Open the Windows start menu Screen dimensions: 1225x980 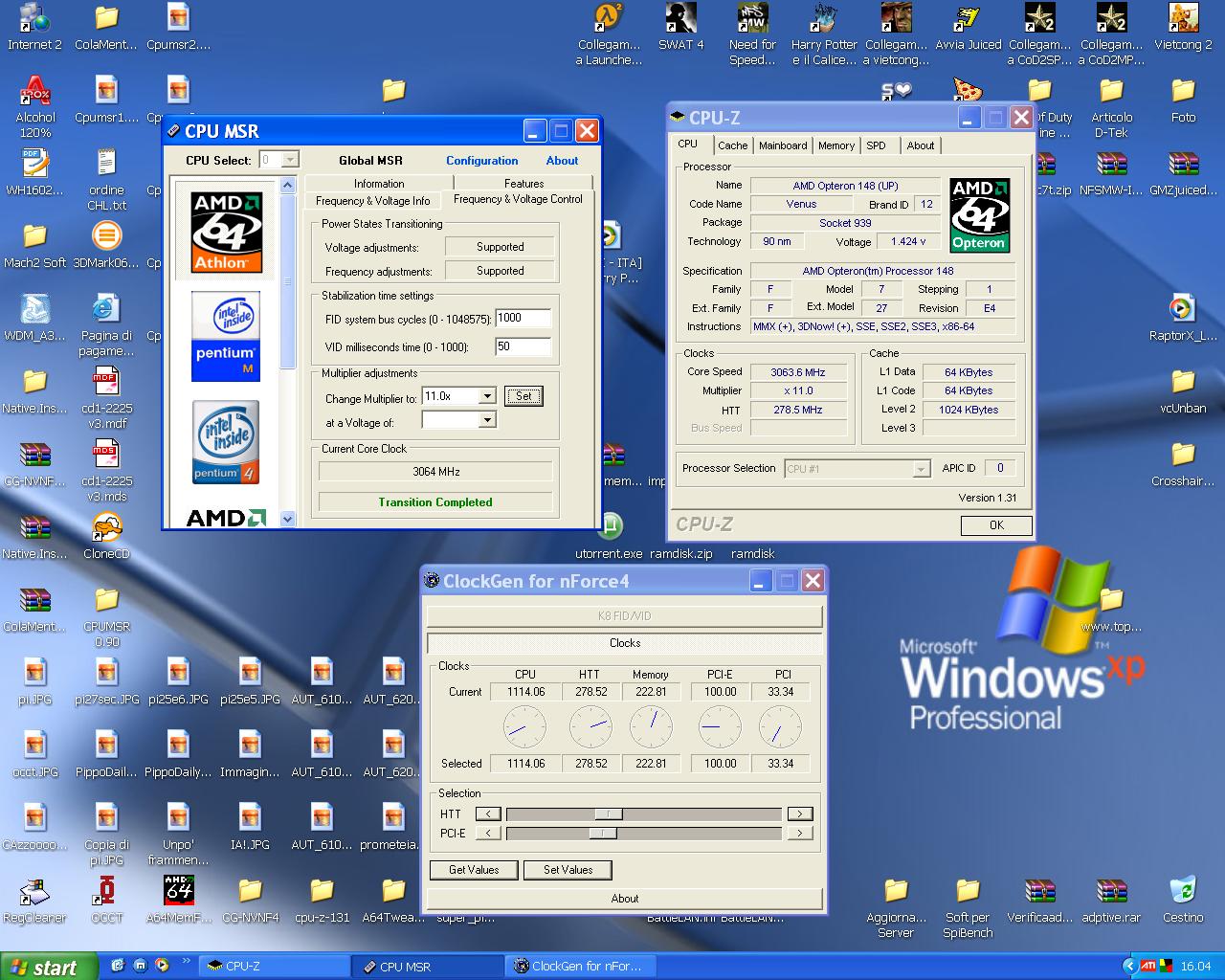48,967
